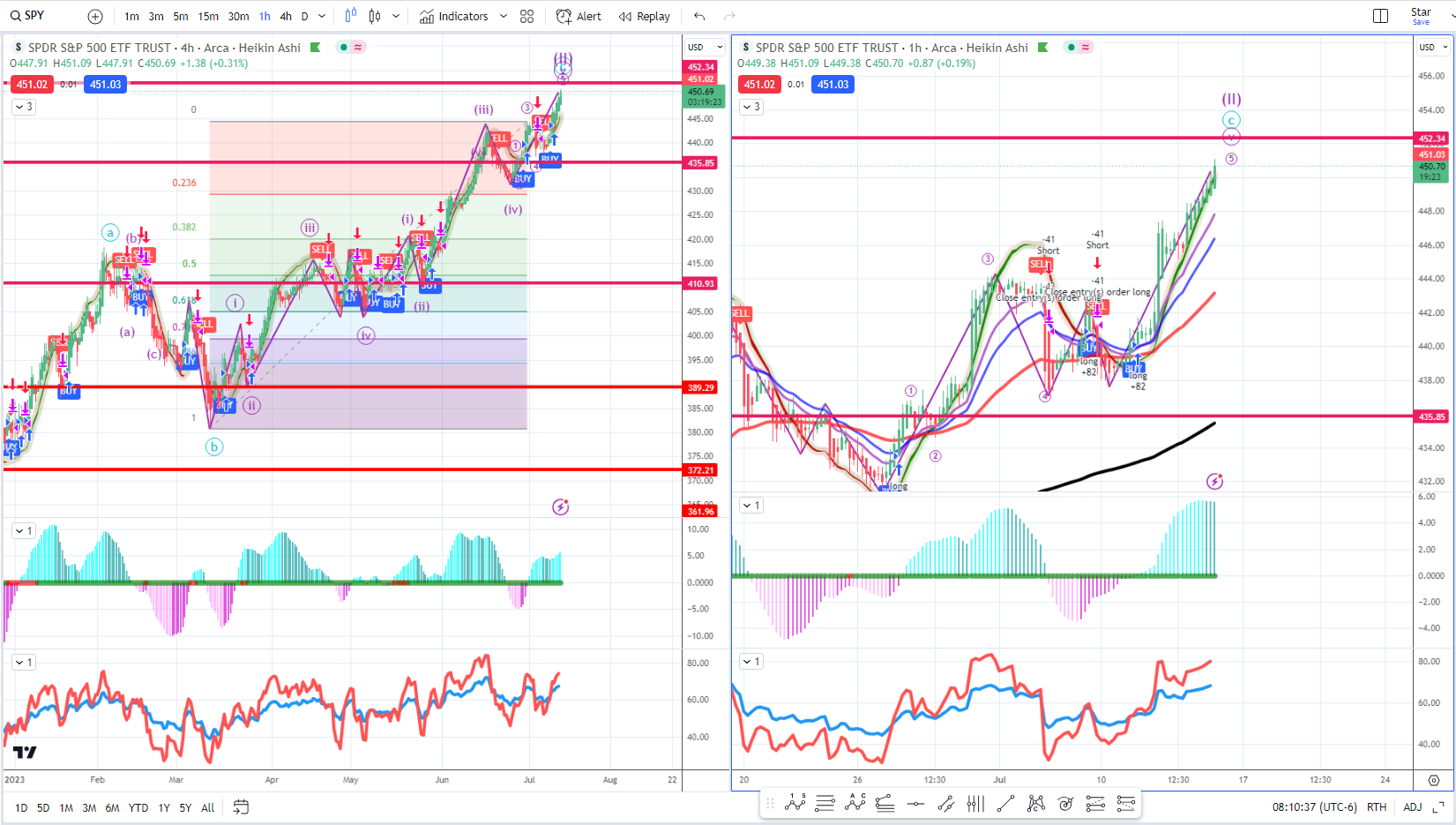Screen dimensions: 1456x825
Task: Select Elliott correction wave ABC tool
Action: click(855, 803)
